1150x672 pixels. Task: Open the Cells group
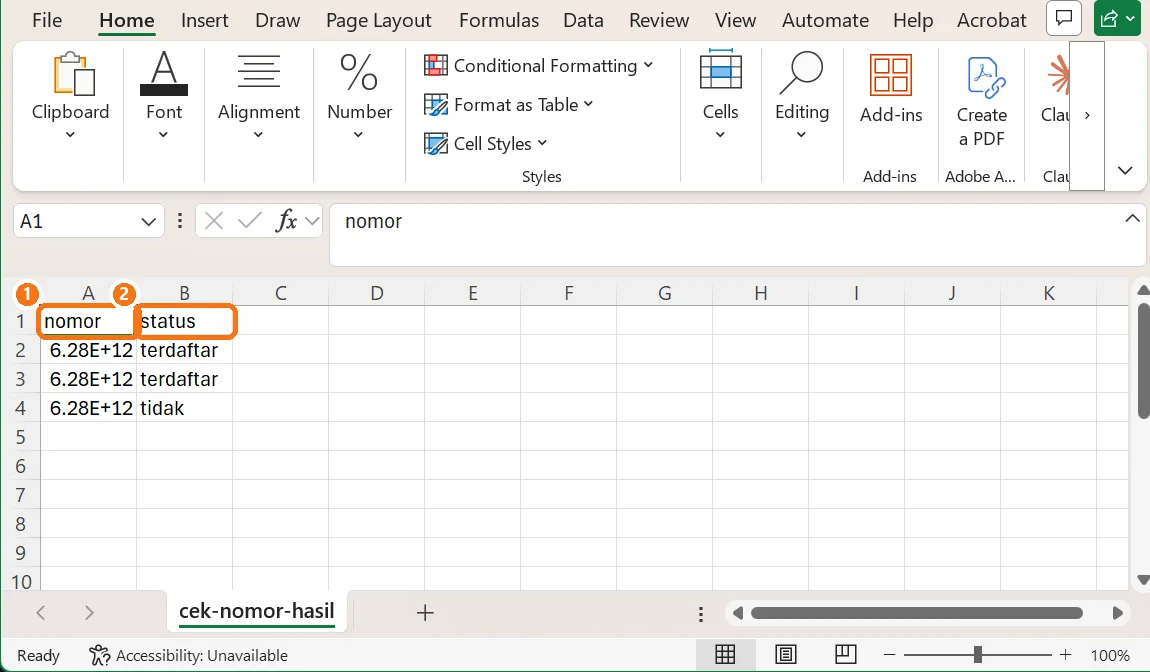pos(720,95)
